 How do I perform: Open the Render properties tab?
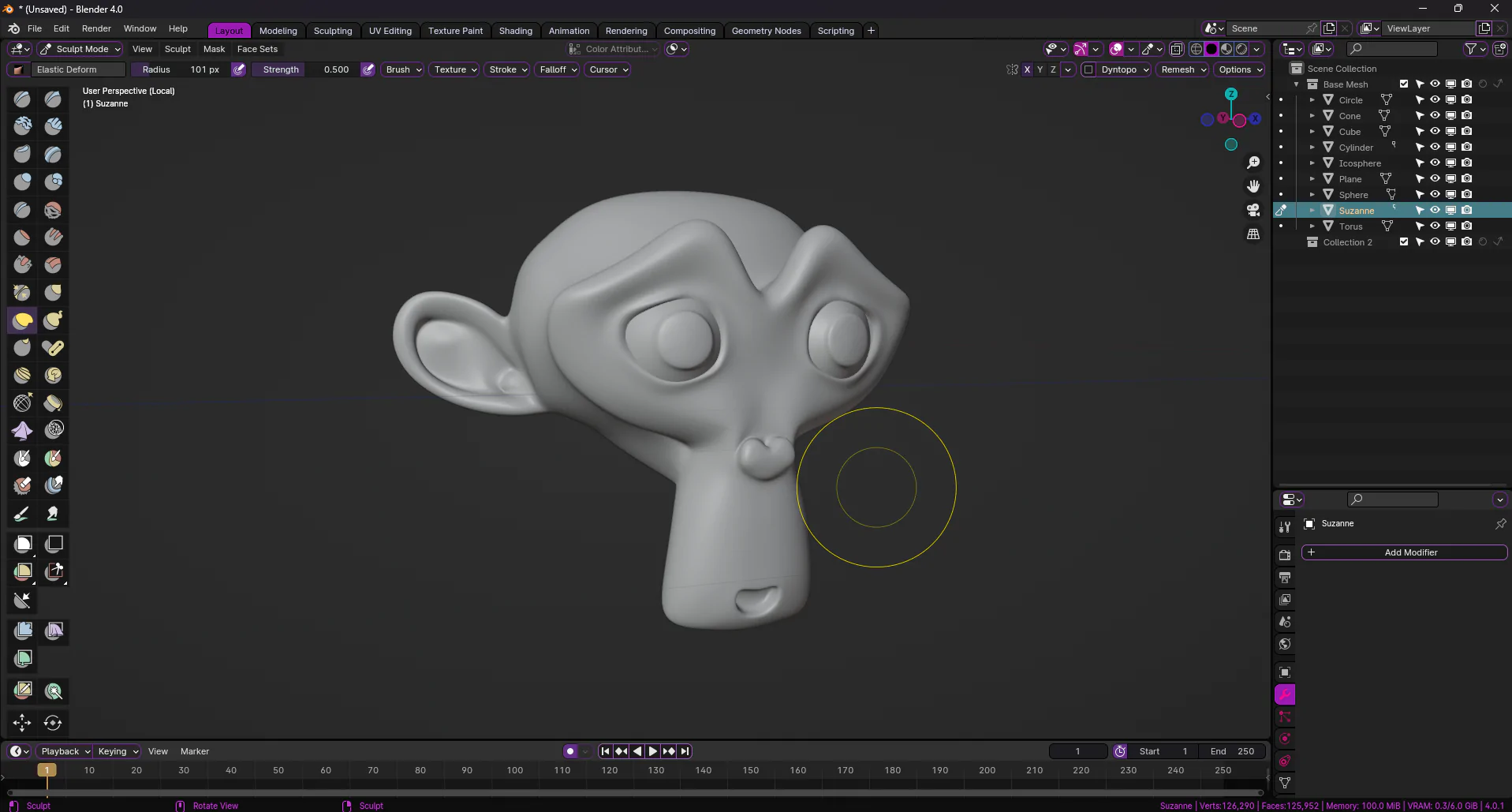pos(1285,556)
